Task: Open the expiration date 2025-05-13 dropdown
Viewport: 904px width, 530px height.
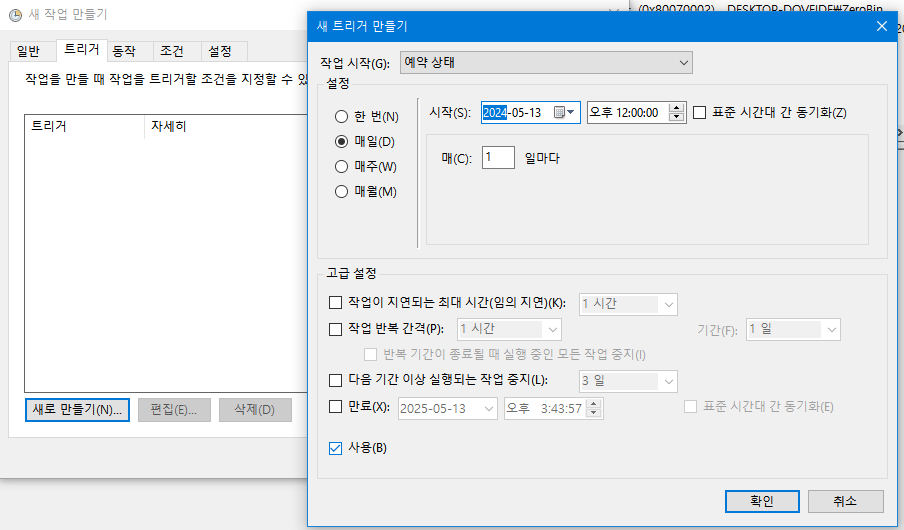Action: [447, 408]
